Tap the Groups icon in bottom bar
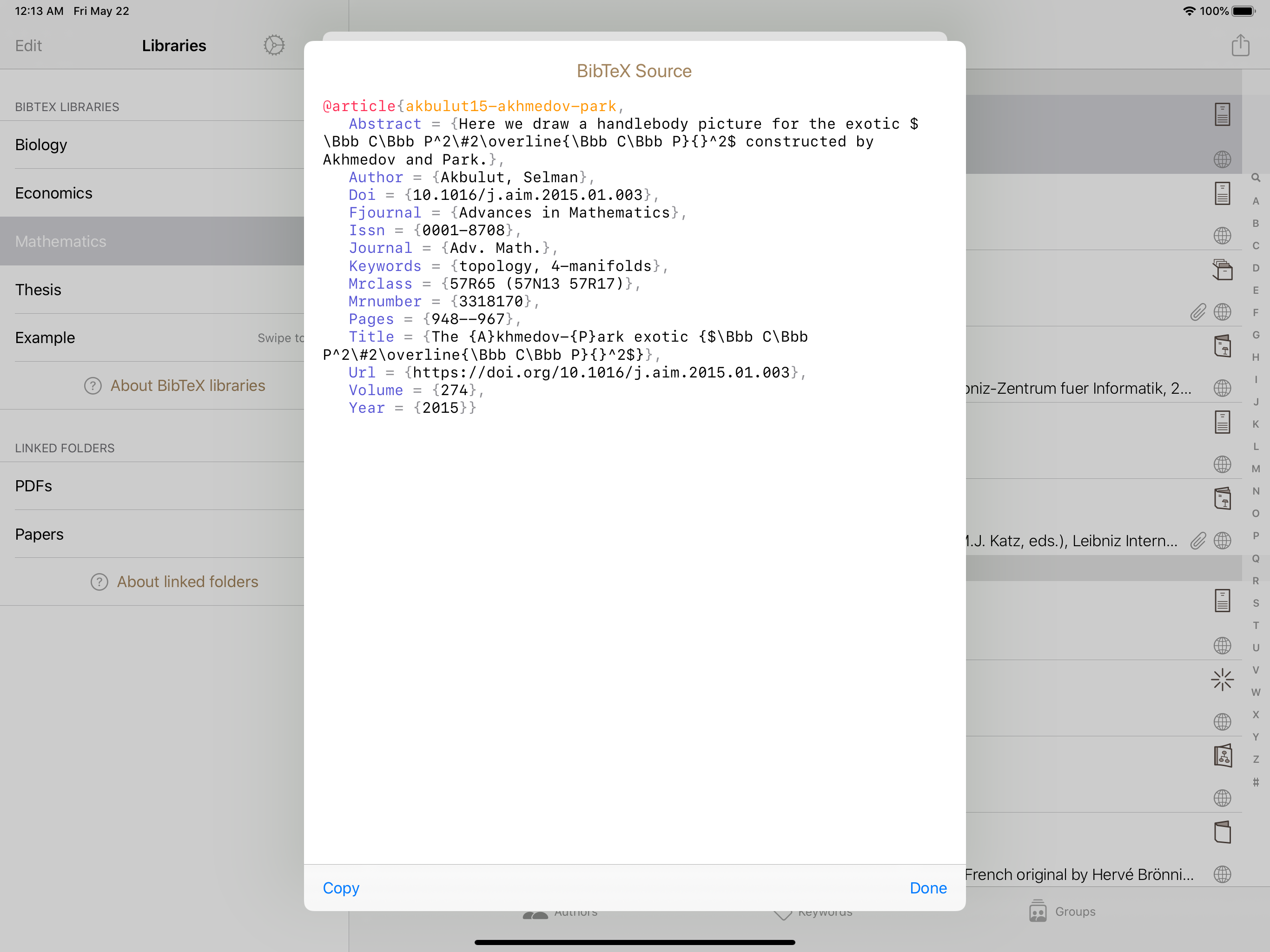Screen dimensions: 1270x952 pos(1038,911)
